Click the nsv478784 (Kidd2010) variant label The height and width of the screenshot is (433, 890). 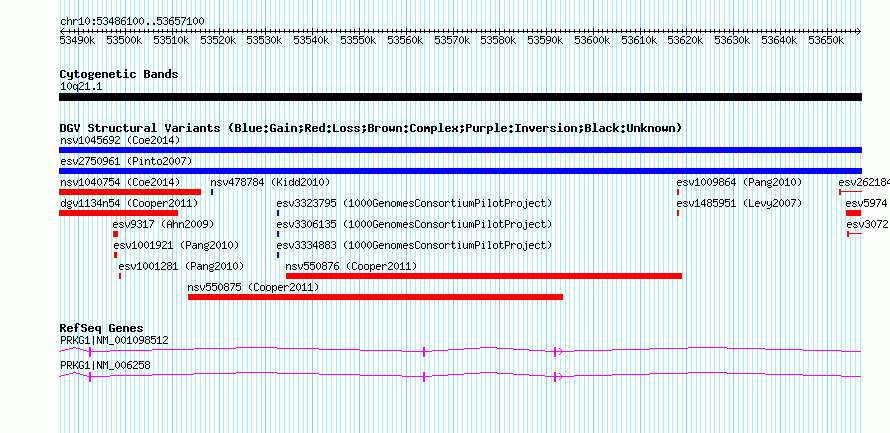pos(270,182)
